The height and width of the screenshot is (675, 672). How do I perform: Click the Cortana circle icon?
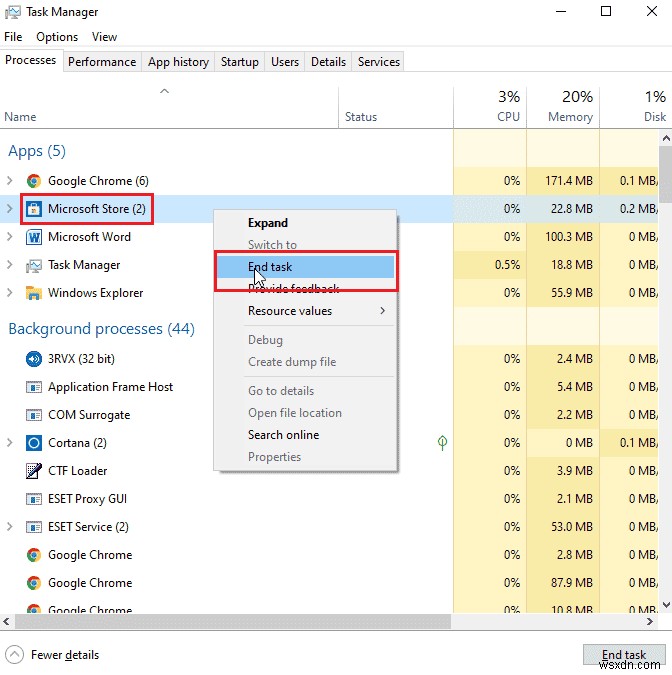[x=34, y=443]
